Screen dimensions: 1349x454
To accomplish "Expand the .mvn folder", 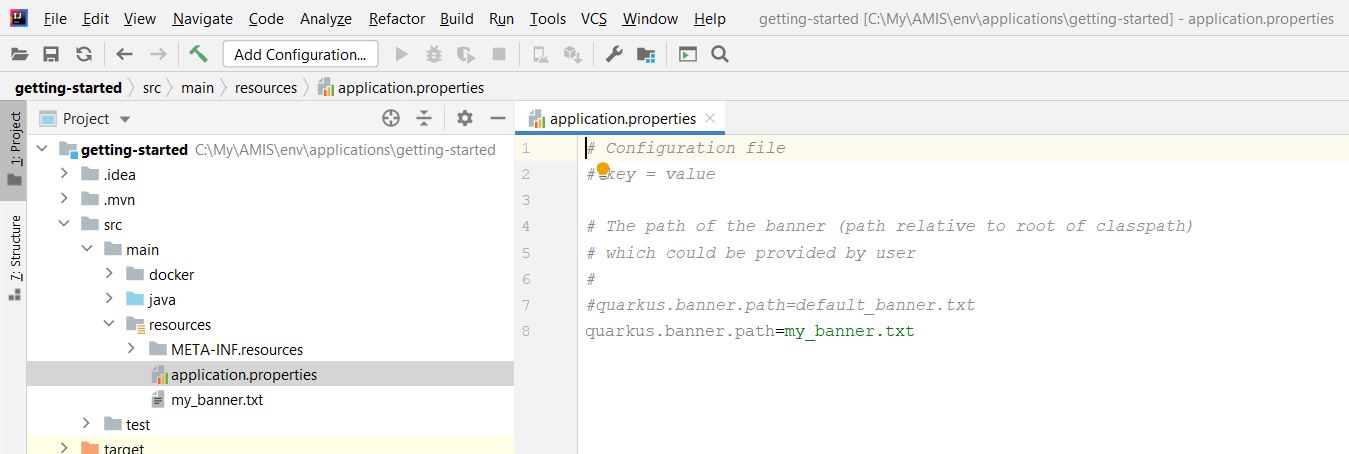I will (x=64, y=199).
